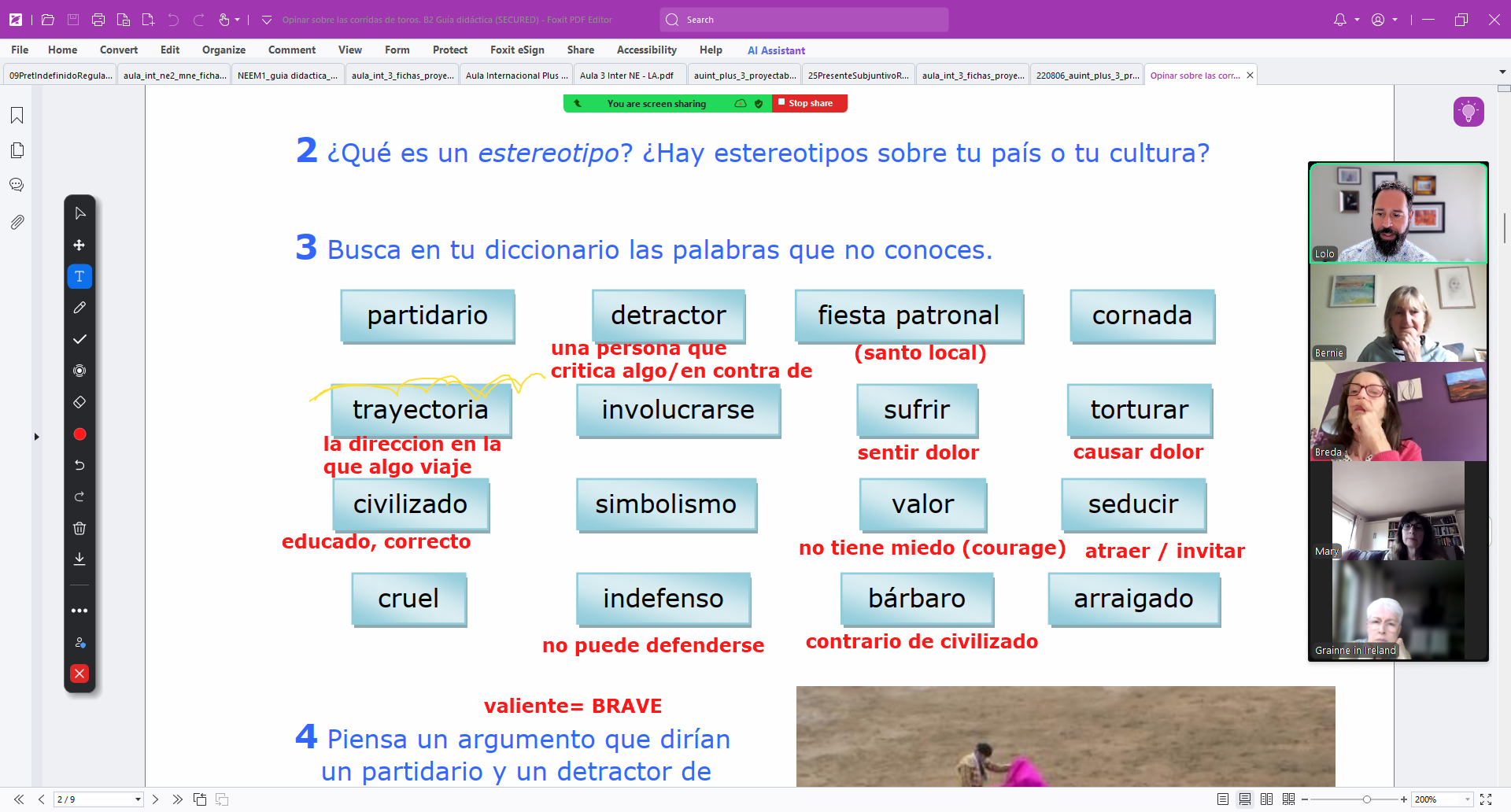The image size is (1511, 812).
Task: Go to the next page arrow
Action: (x=155, y=799)
